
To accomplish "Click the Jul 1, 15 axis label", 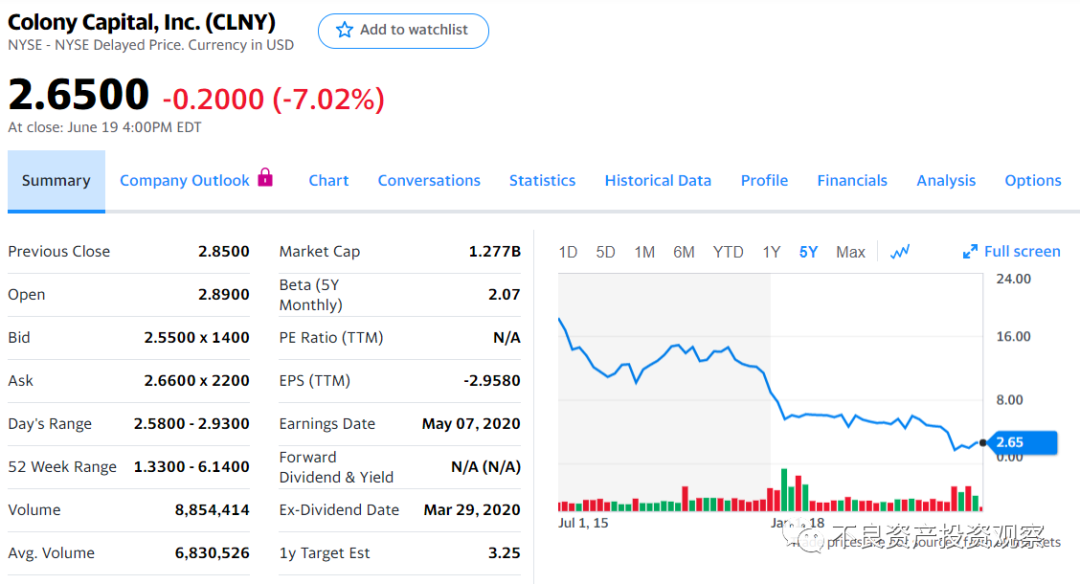I will (583, 523).
